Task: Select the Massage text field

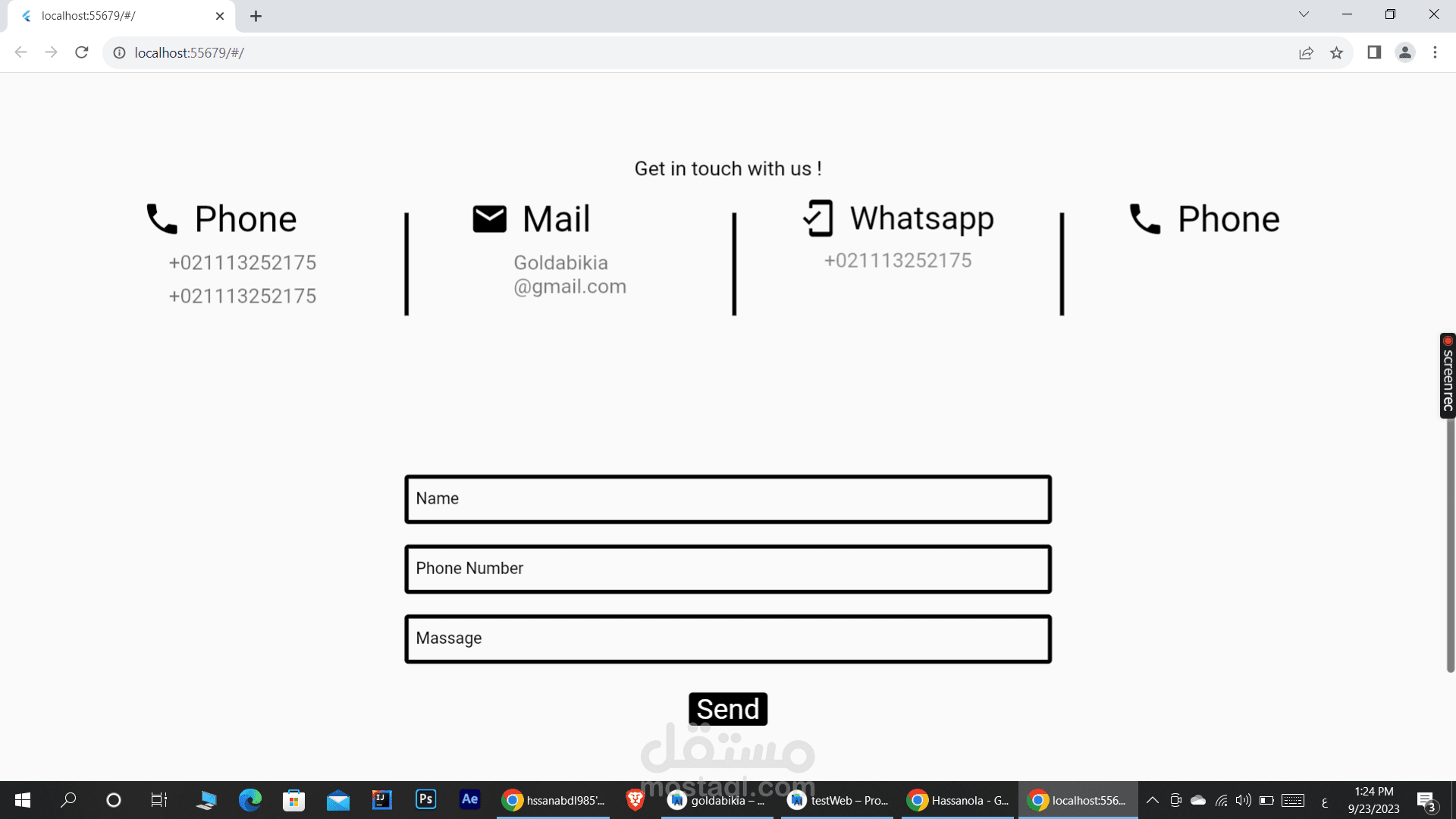Action: pos(728,639)
